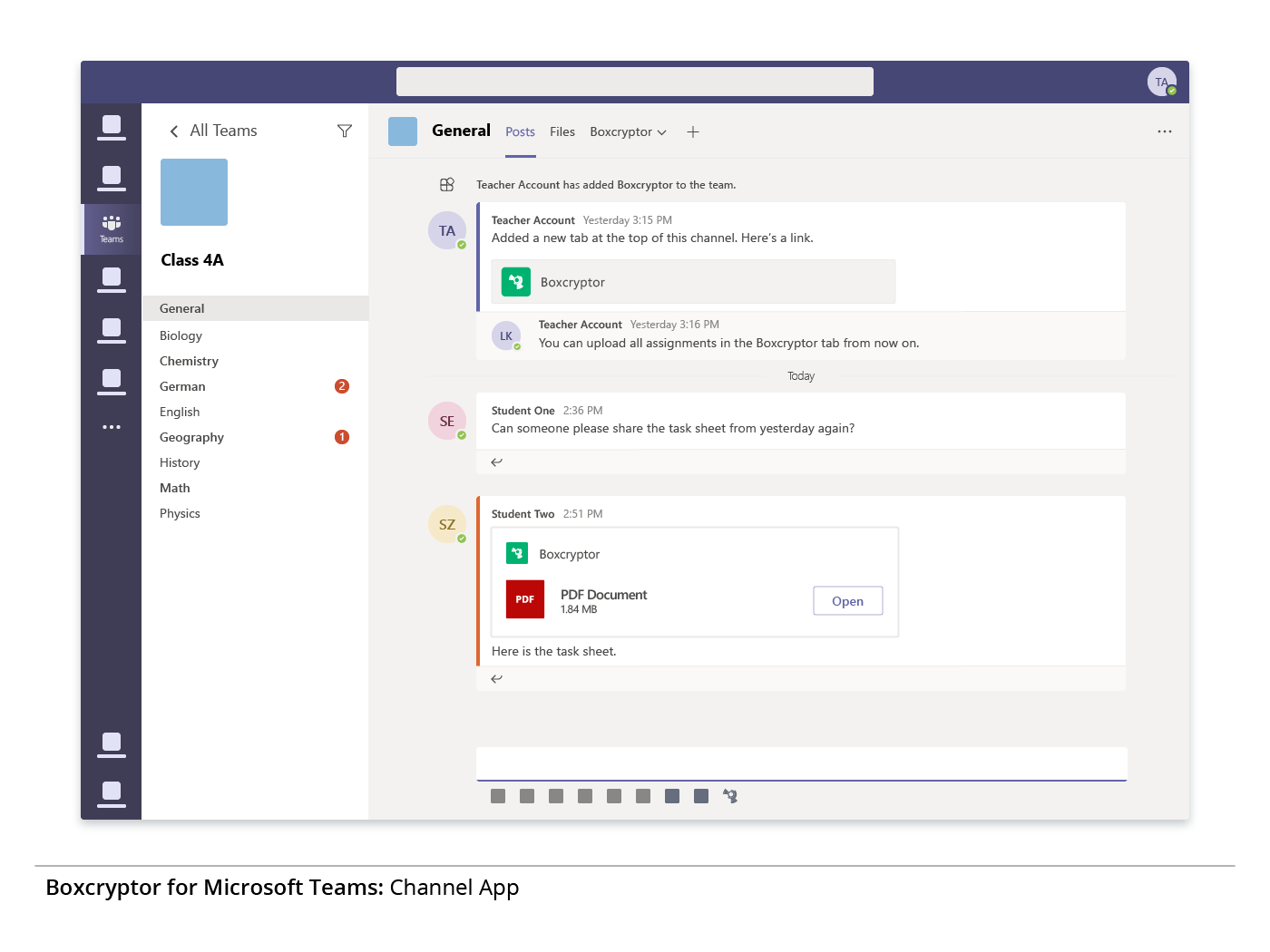
Task: Click the green Boxcryptor icon in Teacher Account's message
Action: click(516, 282)
